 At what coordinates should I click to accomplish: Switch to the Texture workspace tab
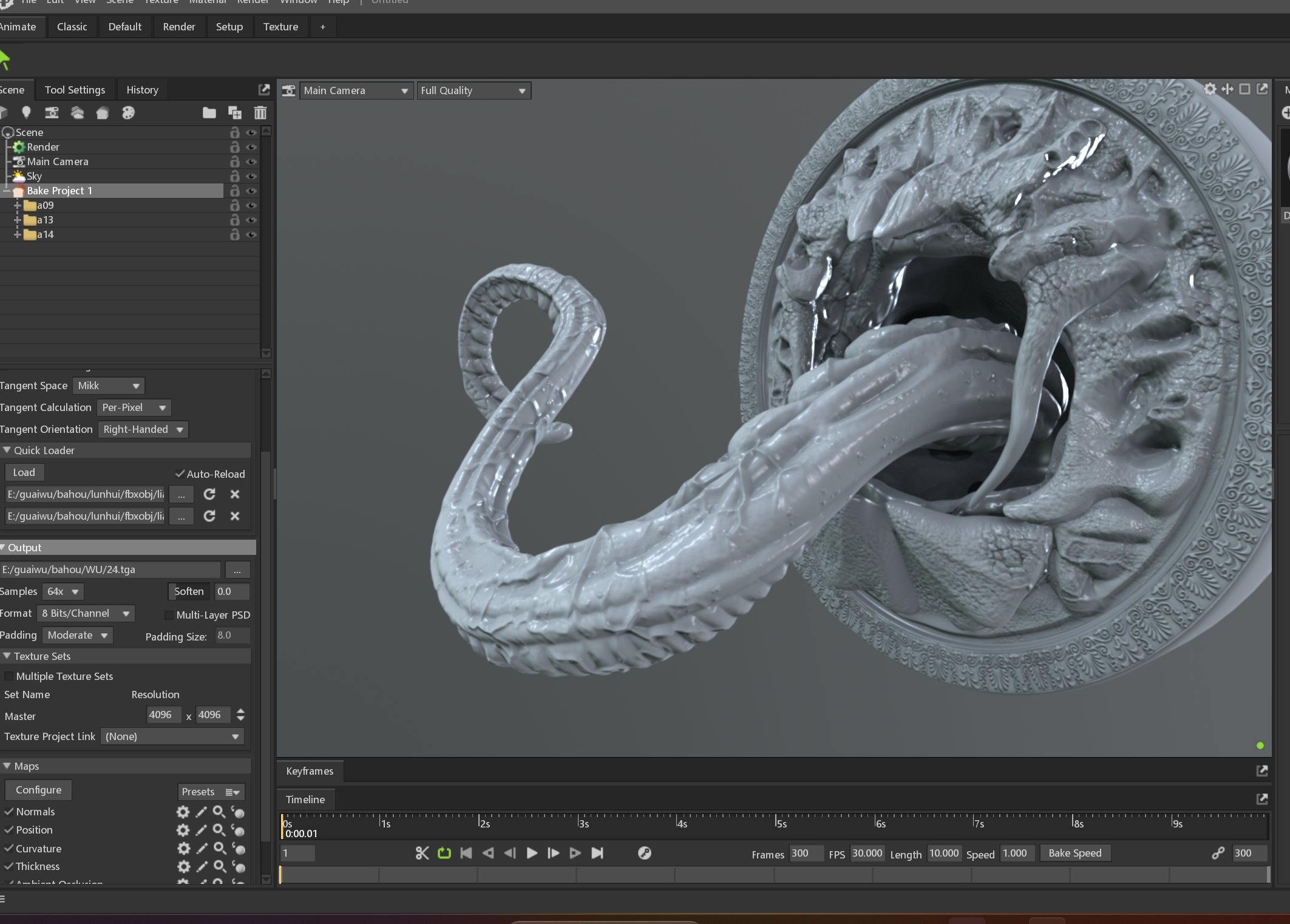[280, 27]
